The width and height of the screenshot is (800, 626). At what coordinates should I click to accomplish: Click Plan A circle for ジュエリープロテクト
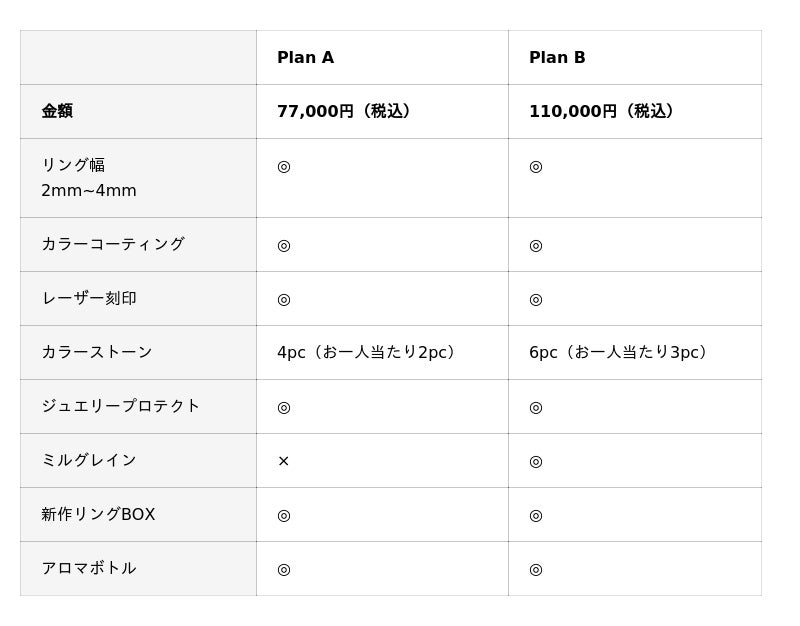284,407
